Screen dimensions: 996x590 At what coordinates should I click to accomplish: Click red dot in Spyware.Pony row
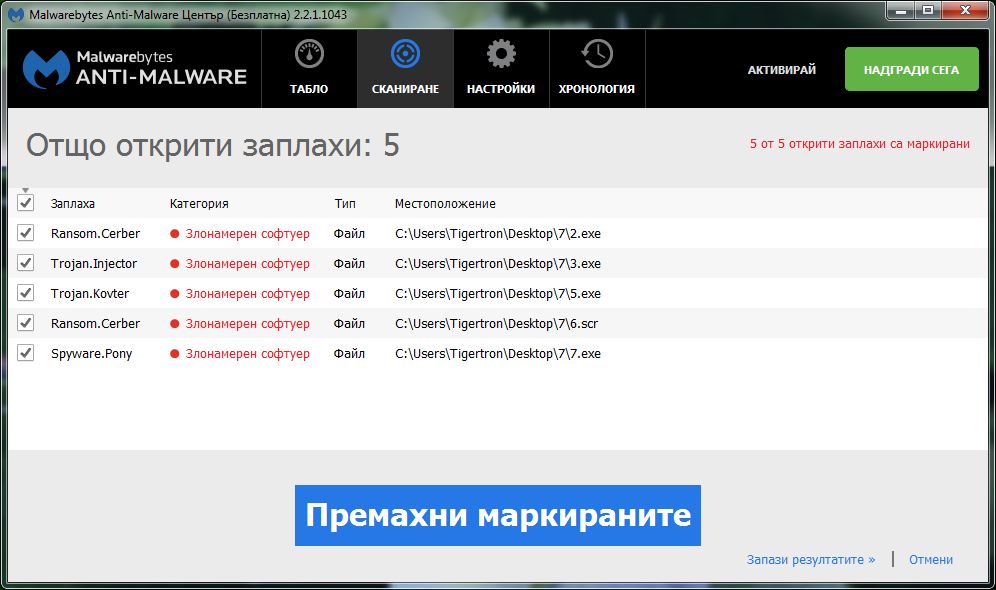175,354
